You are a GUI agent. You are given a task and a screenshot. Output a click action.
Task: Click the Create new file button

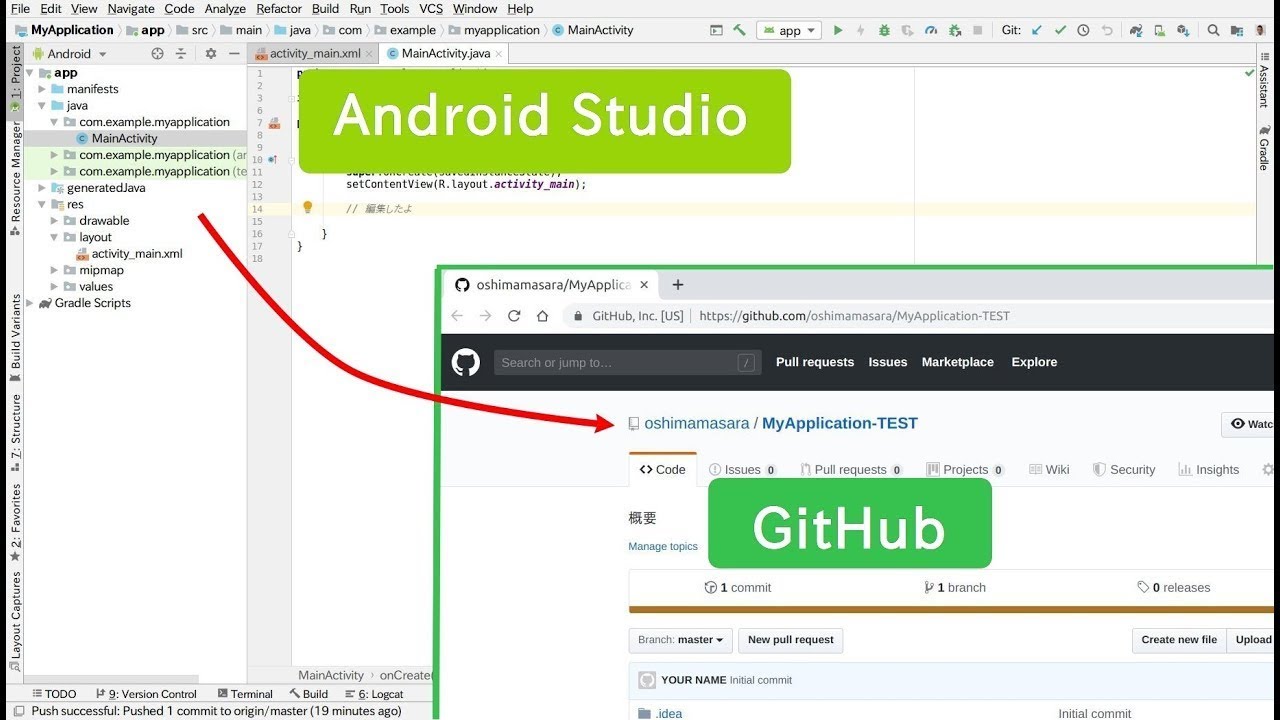(1179, 640)
